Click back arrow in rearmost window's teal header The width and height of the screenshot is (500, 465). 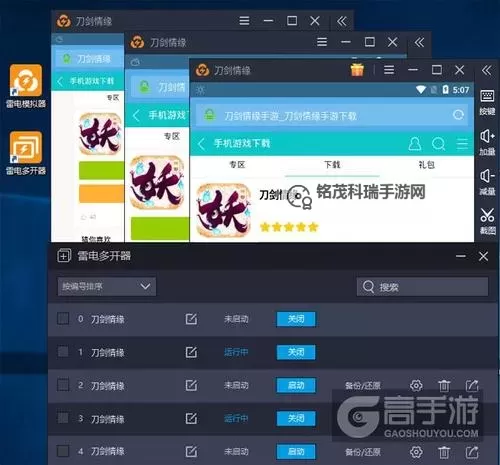60,81
